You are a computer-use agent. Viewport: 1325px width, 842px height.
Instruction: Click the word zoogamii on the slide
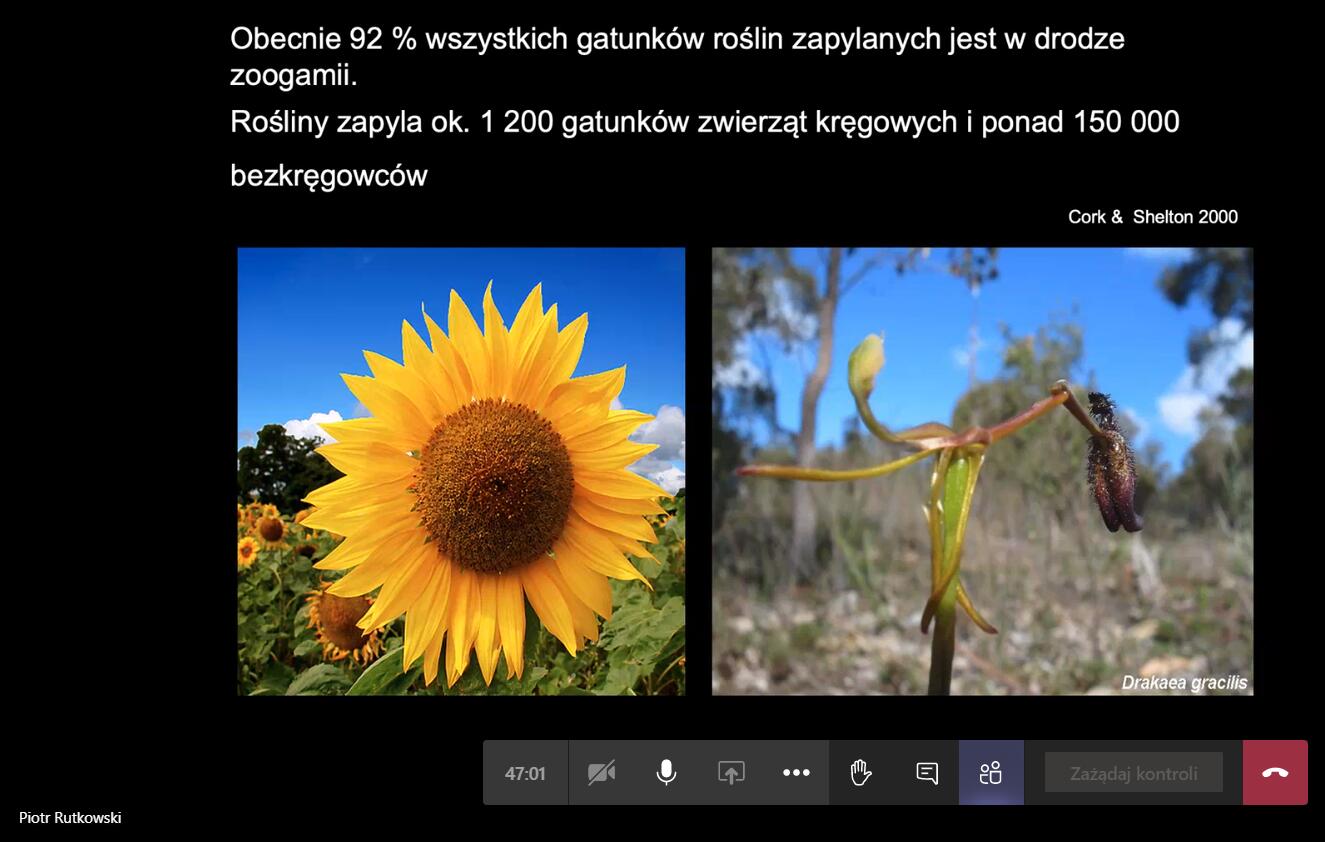(x=293, y=76)
